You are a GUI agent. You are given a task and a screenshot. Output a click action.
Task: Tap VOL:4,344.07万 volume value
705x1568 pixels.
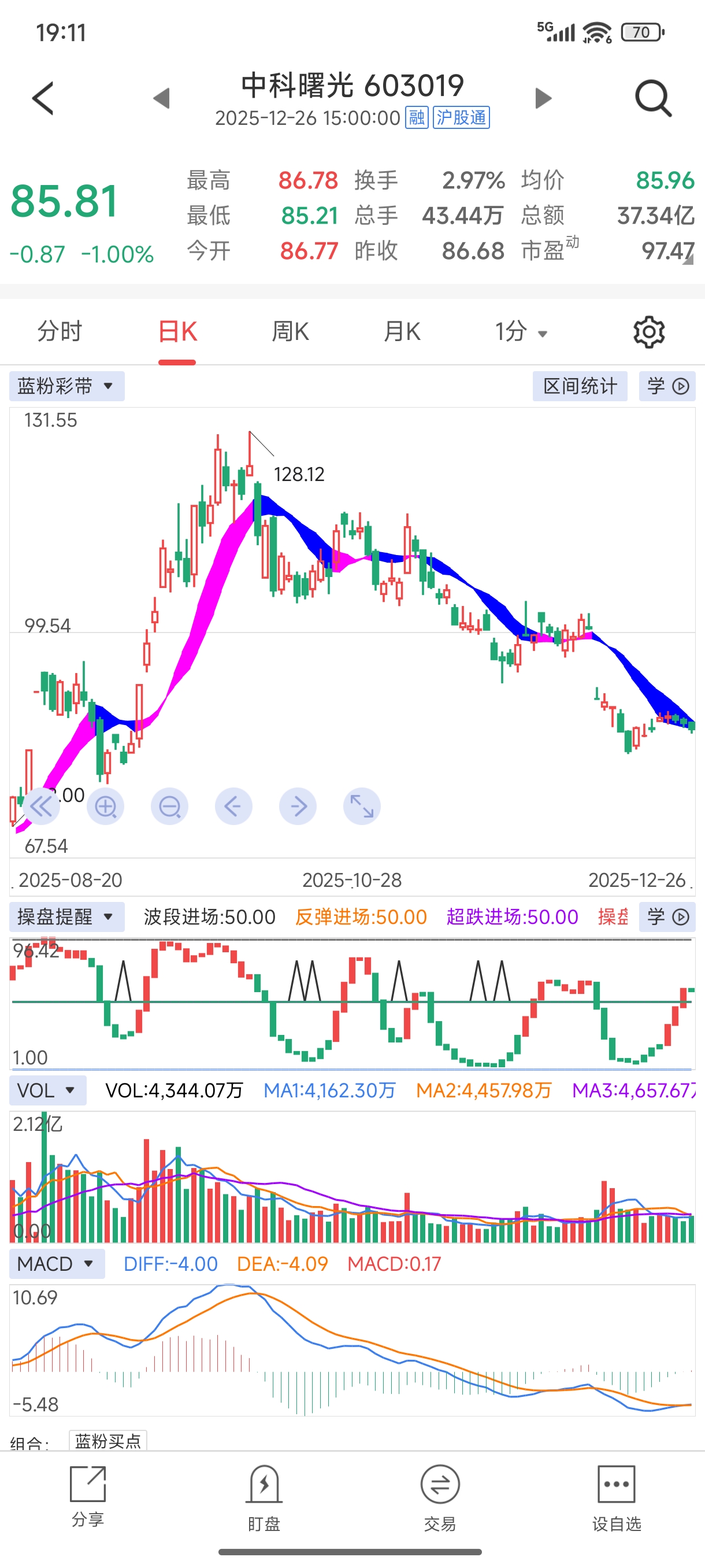pyautogui.click(x=174, y=1090)
